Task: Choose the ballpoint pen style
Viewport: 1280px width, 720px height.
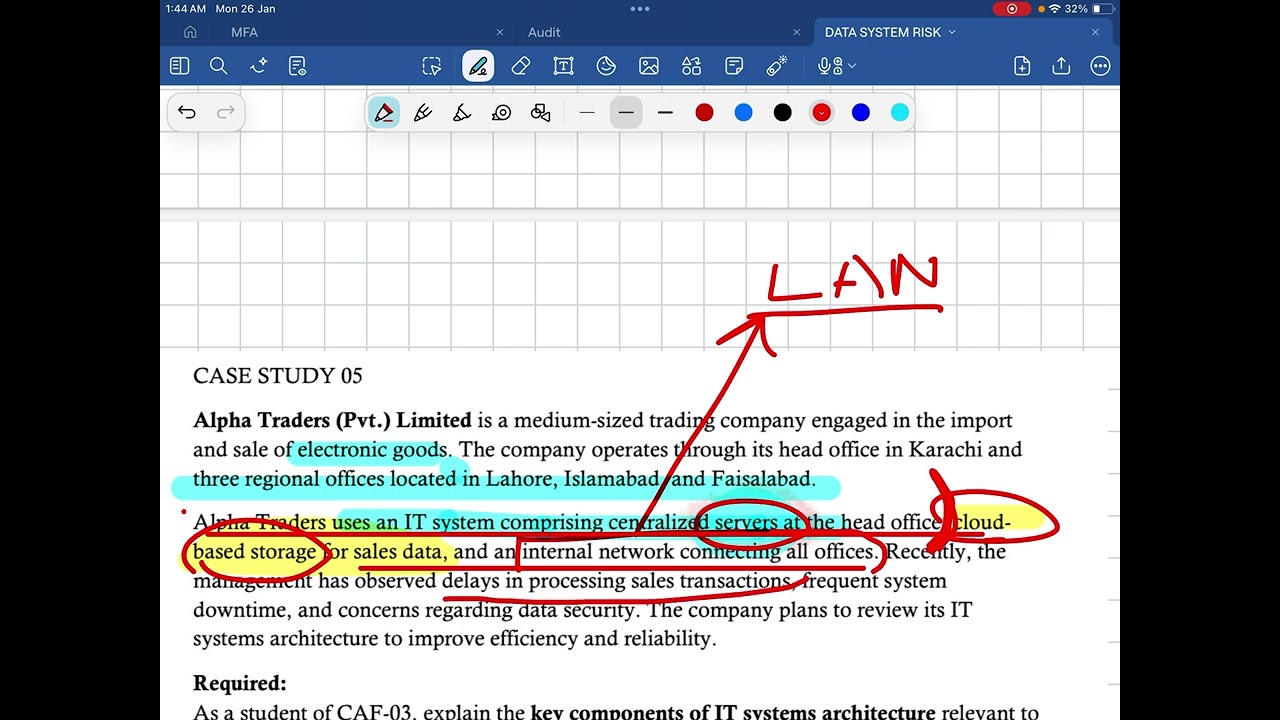Action: 423,113
